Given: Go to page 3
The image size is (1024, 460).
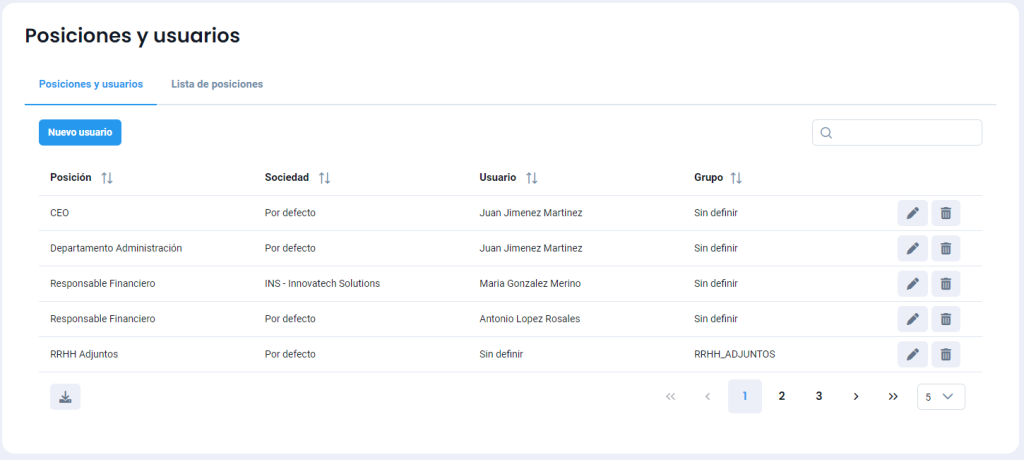Looking at the screenshot, I should coord(819,397).
